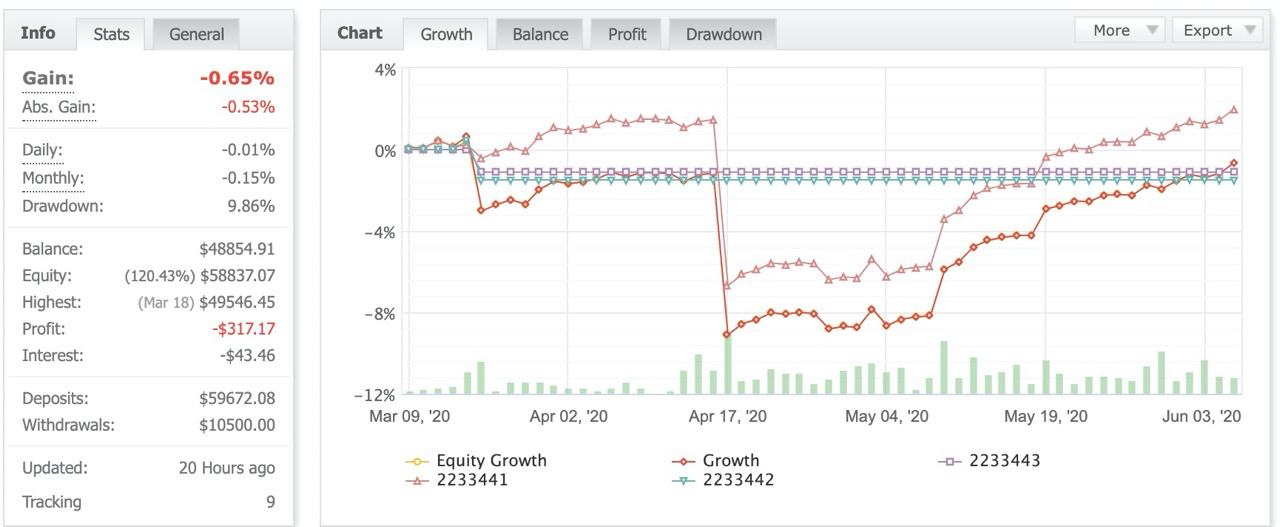Toggle the 2233442 legend series
Viewport: 1280px width, 527px height.
pos(723,480)
